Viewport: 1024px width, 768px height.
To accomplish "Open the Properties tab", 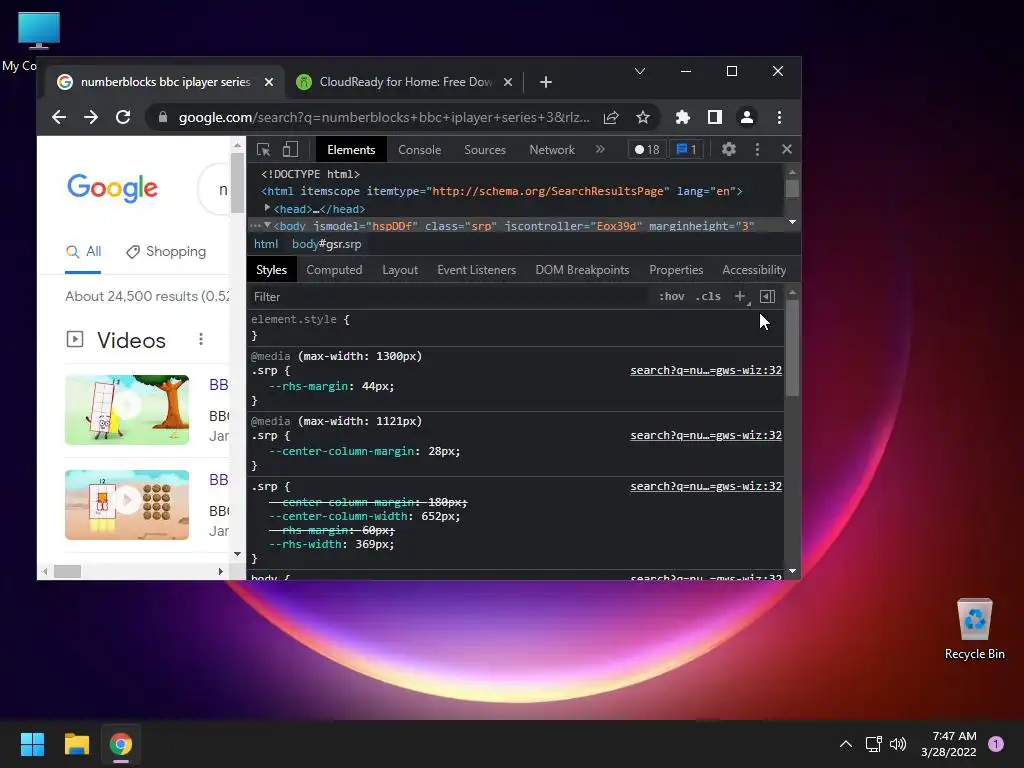I will tap(676, 270).
